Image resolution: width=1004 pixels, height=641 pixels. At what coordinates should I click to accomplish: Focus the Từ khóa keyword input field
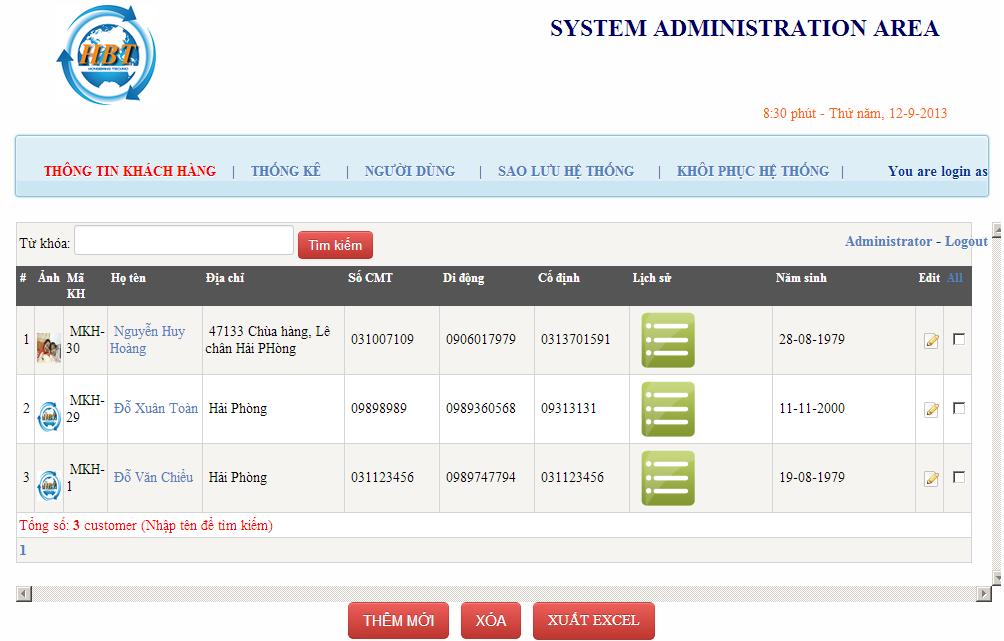184,241
